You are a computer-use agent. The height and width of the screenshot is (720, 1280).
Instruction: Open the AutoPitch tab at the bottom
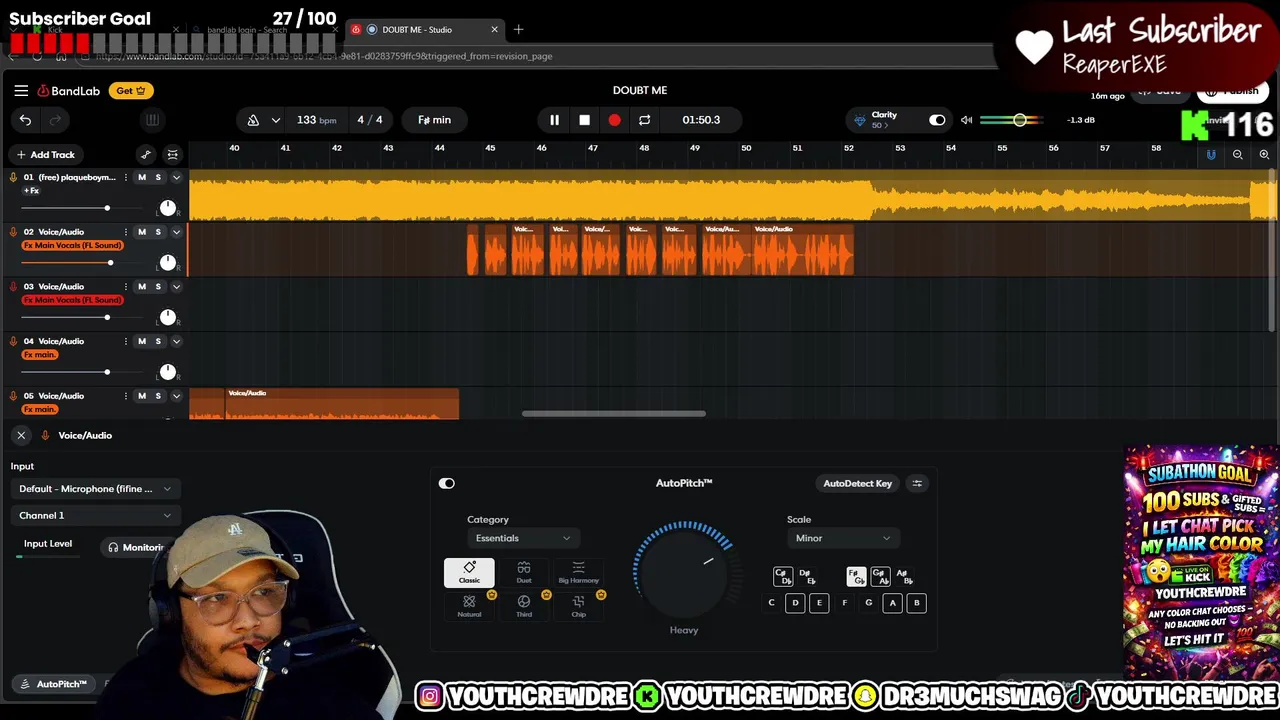[x=53, y=684]
